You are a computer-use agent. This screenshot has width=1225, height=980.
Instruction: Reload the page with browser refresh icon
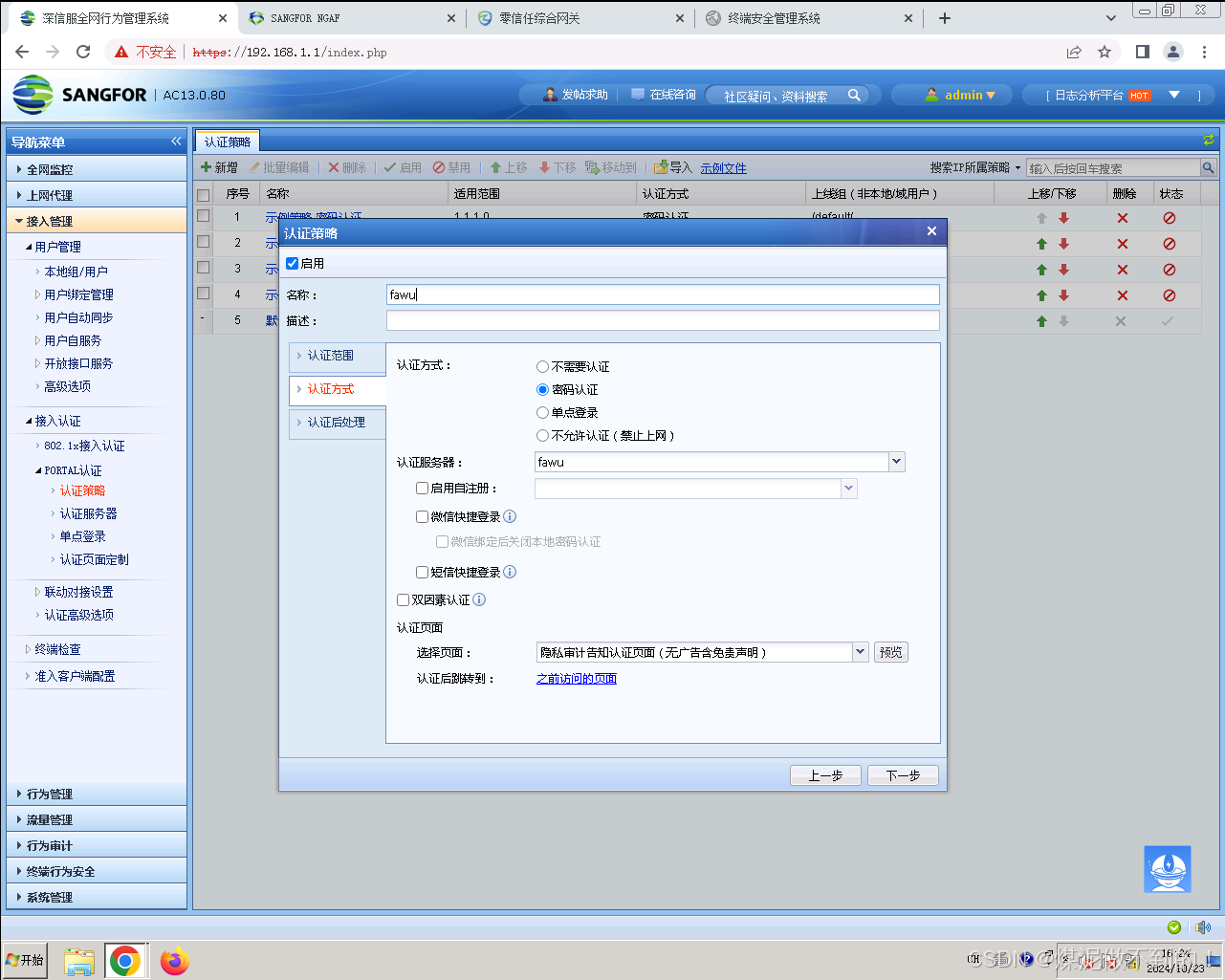(x=83, y=52)
